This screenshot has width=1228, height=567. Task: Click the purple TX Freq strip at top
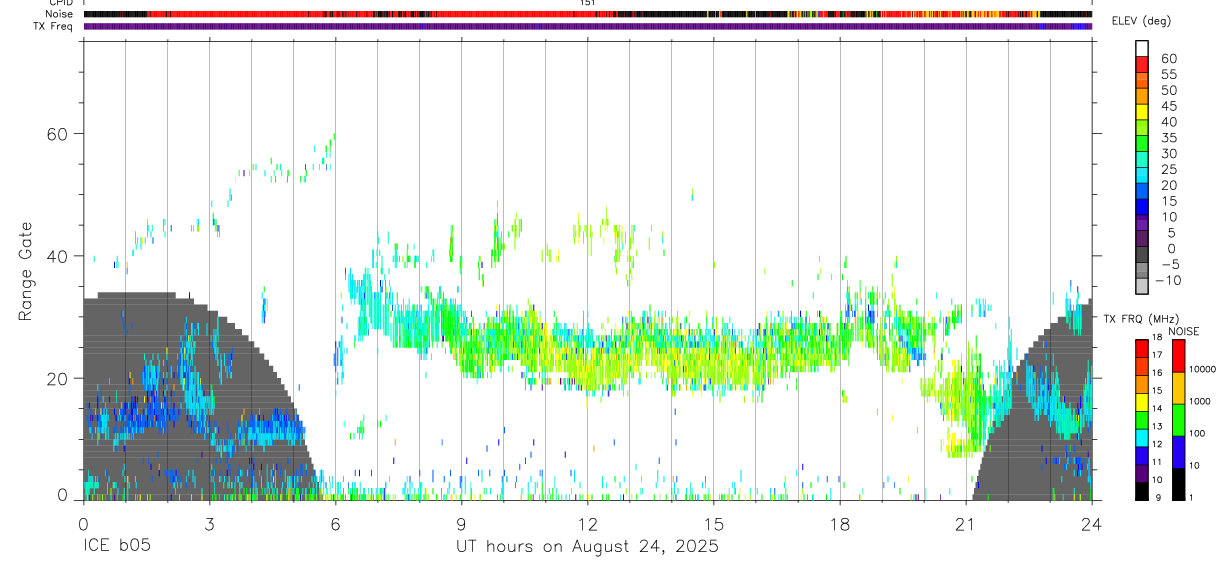tap(587, 26)
